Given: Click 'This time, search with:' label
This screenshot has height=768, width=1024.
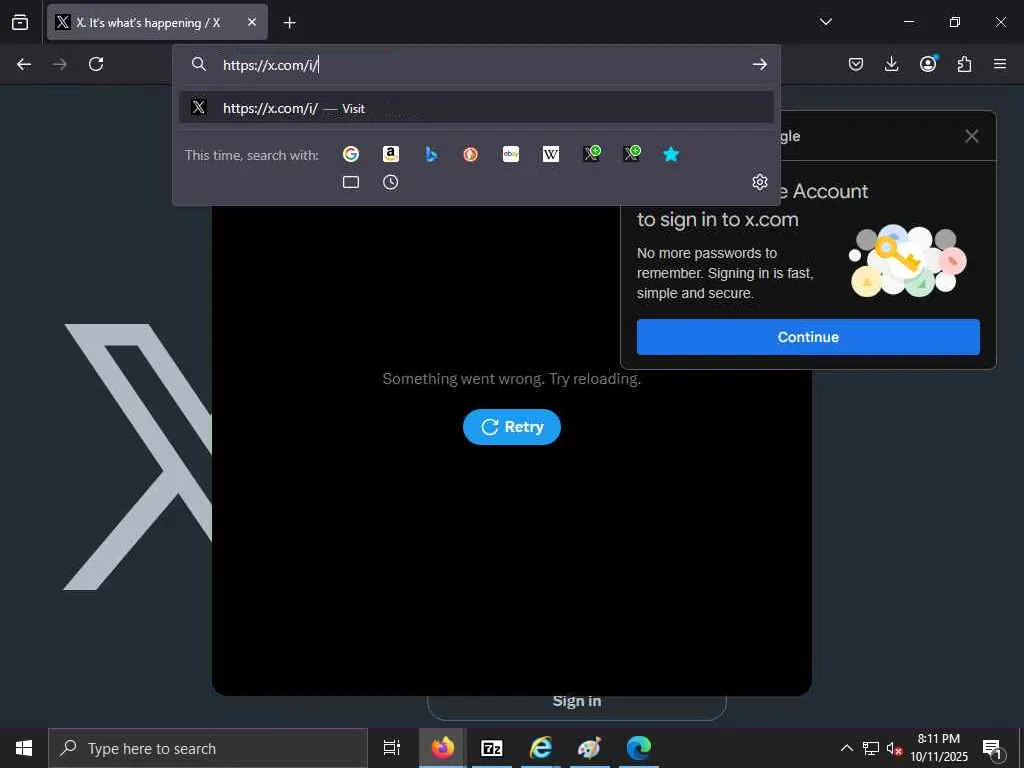Looking at the screenshot, I should (251, 155).
